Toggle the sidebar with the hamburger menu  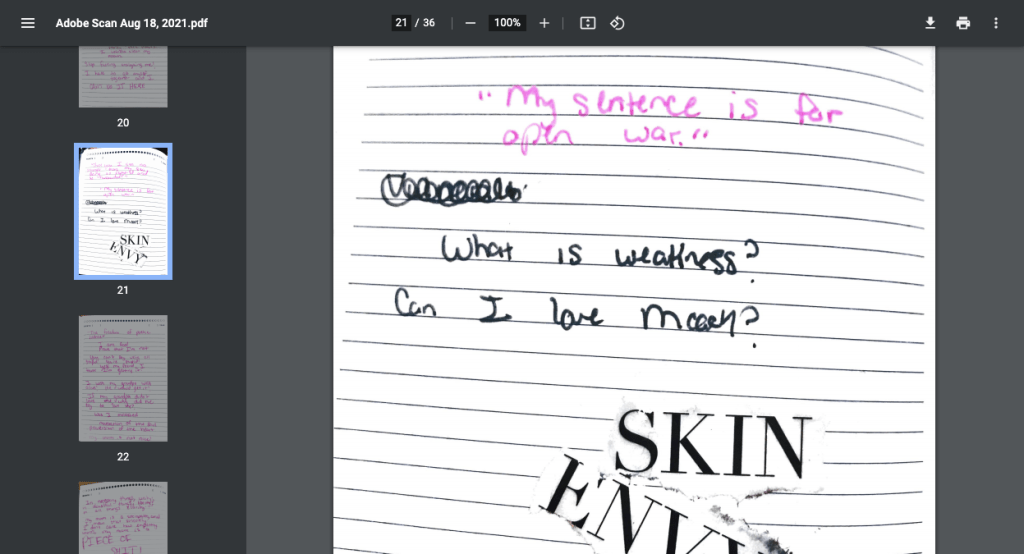[28, 23]
